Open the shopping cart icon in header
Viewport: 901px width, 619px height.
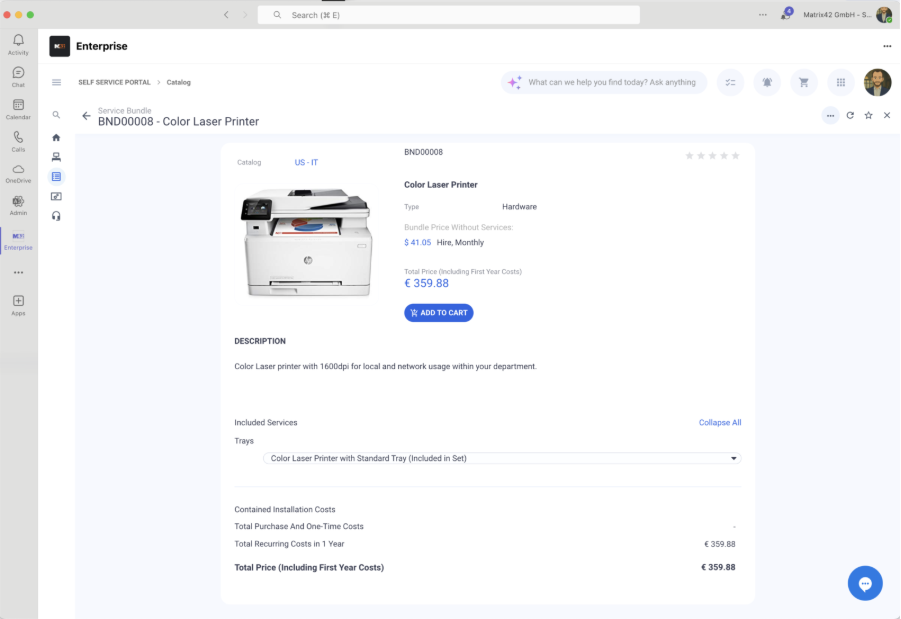tap(803, 83)
